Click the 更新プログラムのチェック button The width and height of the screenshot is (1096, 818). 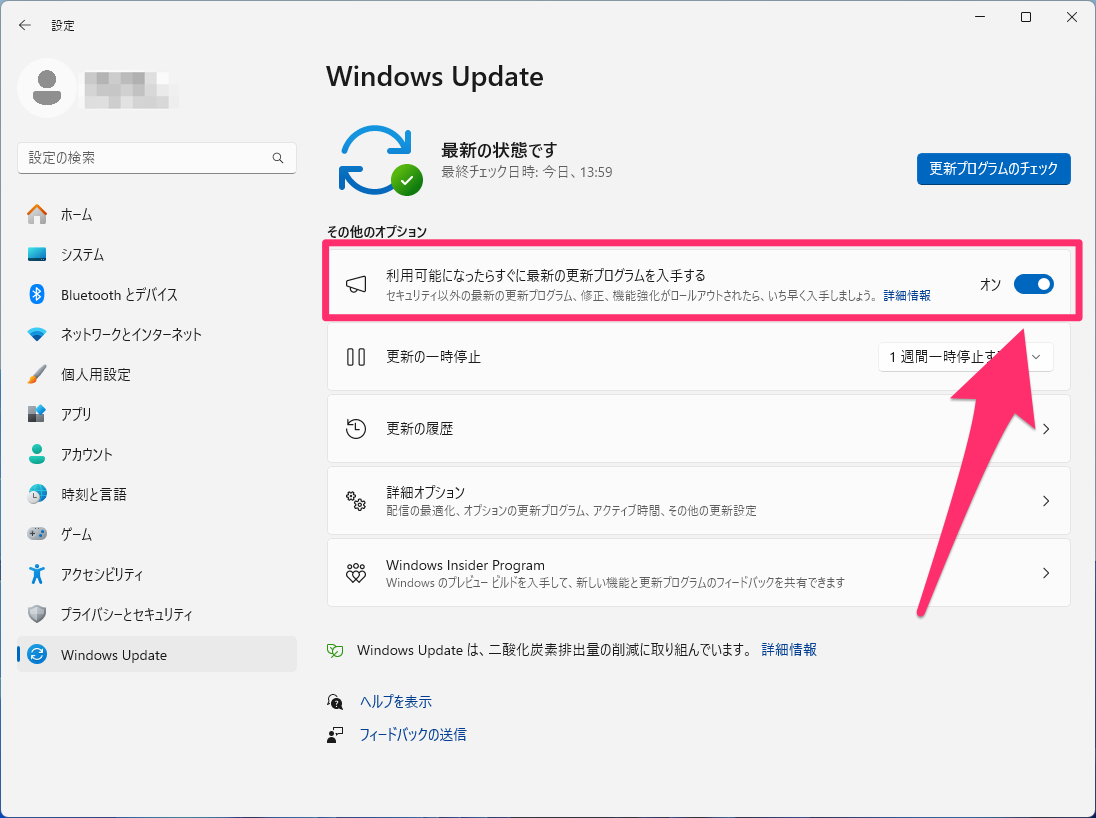[993, 169]
